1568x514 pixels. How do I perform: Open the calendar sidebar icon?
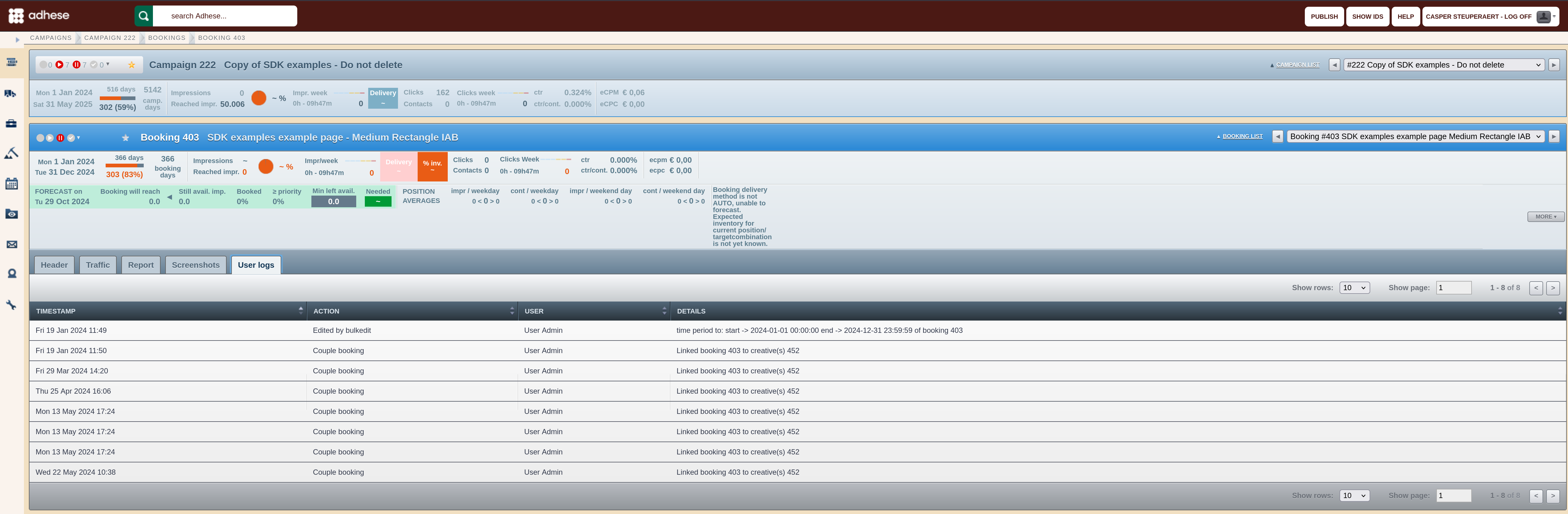click(11, 183)
